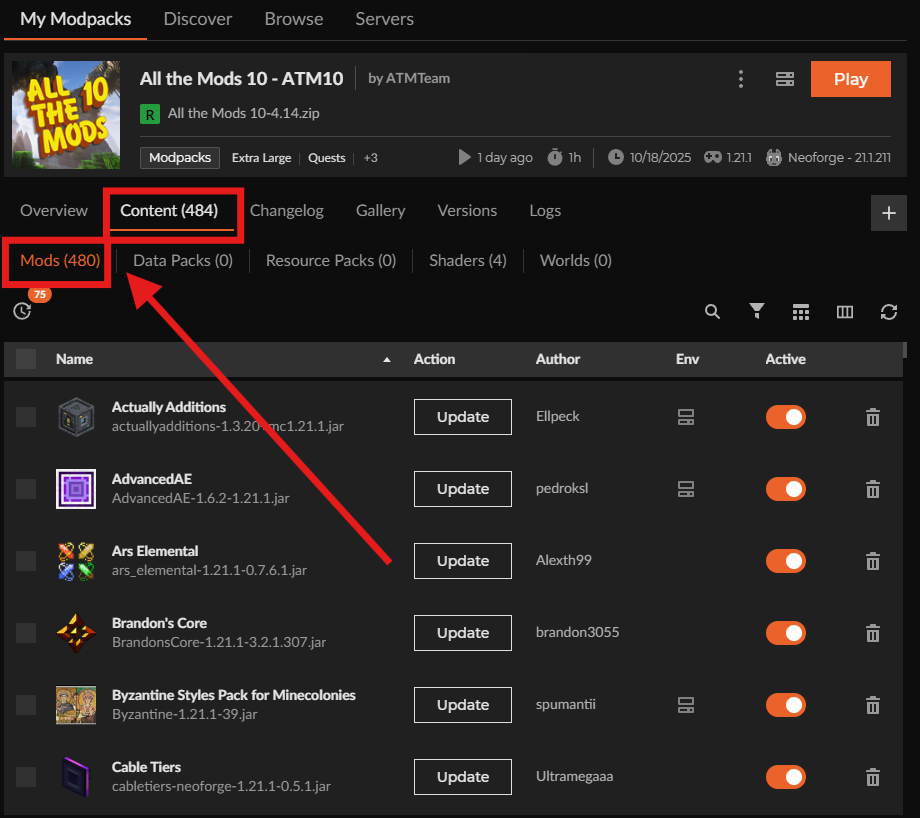Image resolution: width=920 pixels, height=818 pixels.
Task: Click Actually Additions server env icon
Action: (686, 417)
